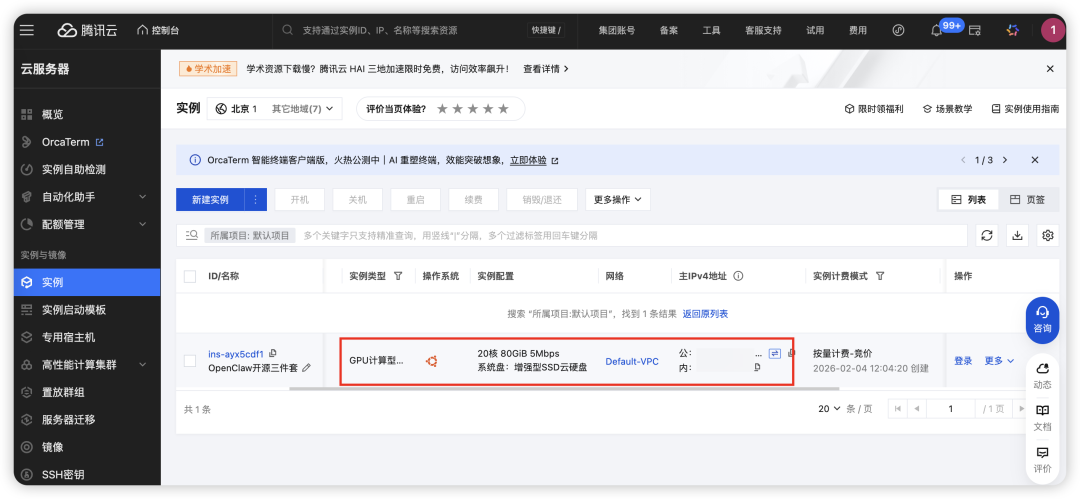Screen dimensions: 1080x499
Task: Go to 控制台 console home
Action: 158,30
